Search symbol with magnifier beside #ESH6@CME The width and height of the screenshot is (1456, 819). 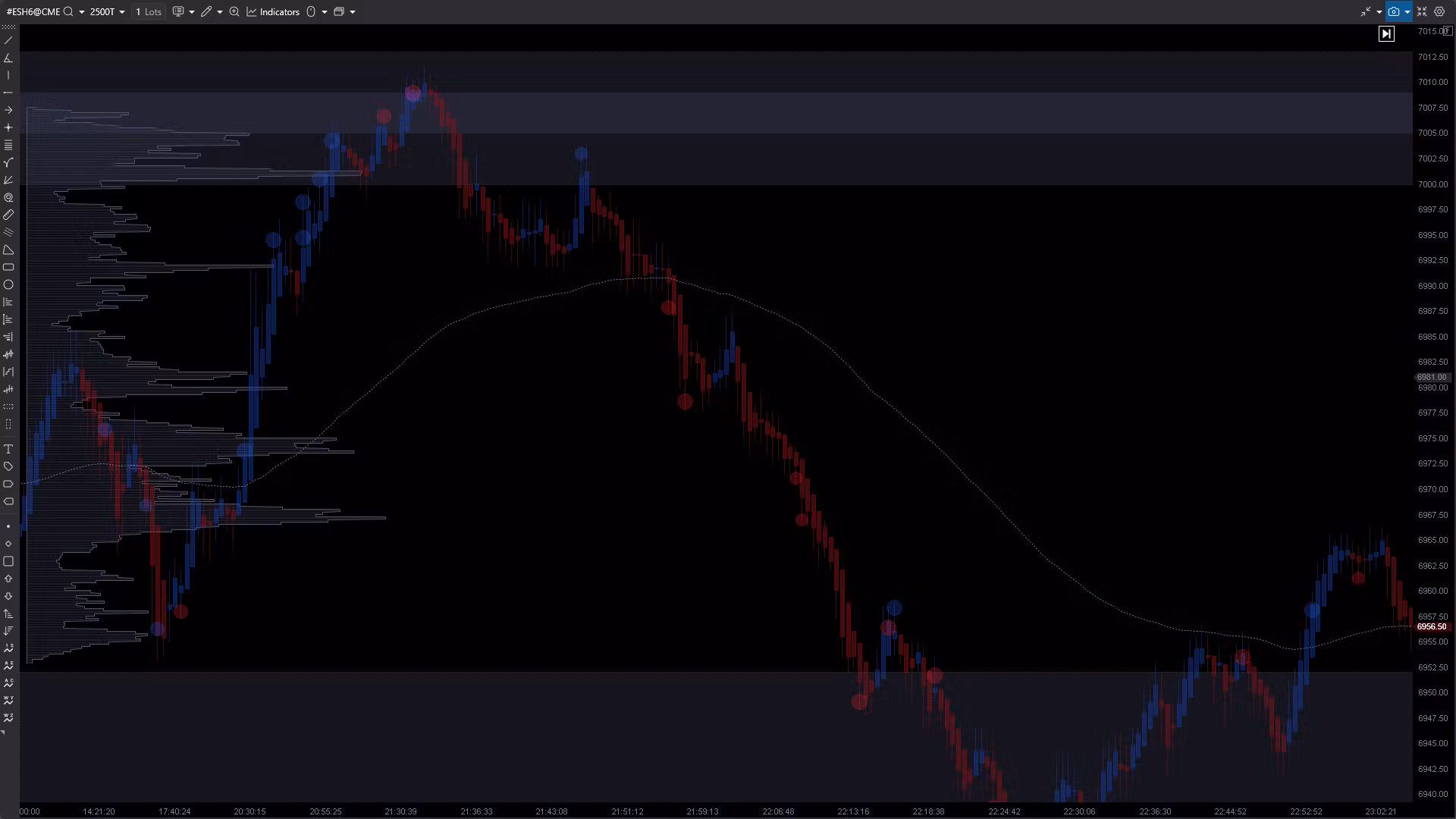click(x=68, y=11)
